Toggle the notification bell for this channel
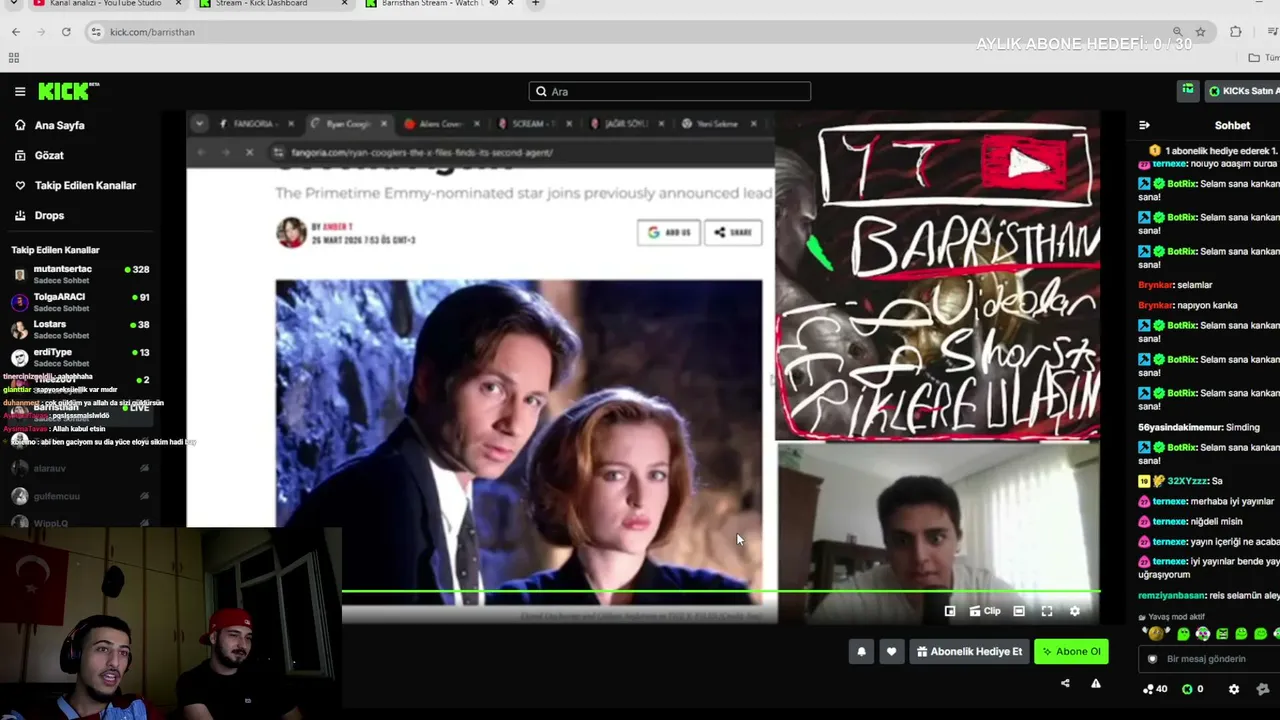The height and width of the screenshot is (720, 1280). click(x=861, y=651)
